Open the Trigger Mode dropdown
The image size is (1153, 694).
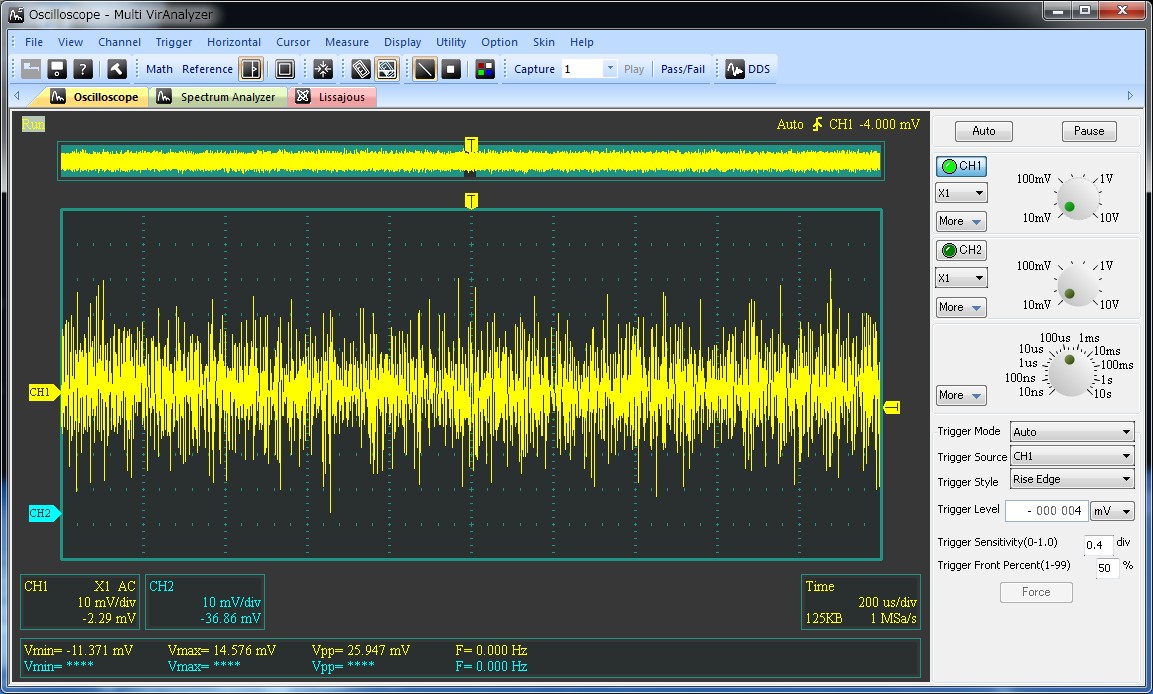tap(1071, 432)
